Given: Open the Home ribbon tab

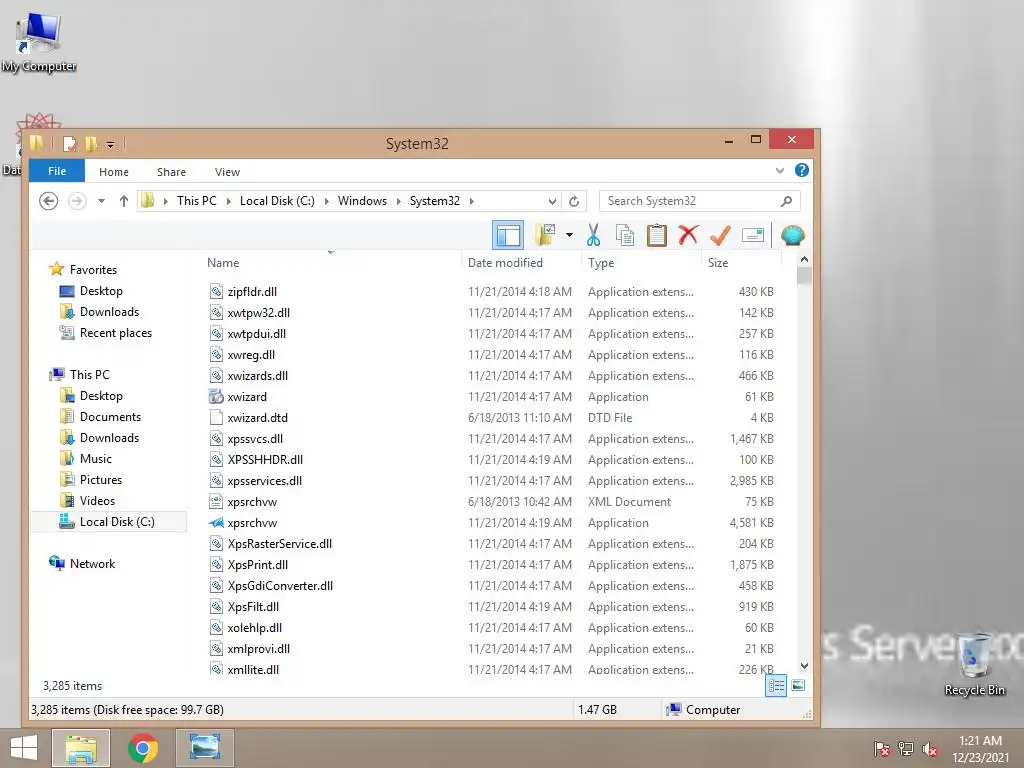Looking at the screenshot, I should pyautogui.click(x=114, y=172).
